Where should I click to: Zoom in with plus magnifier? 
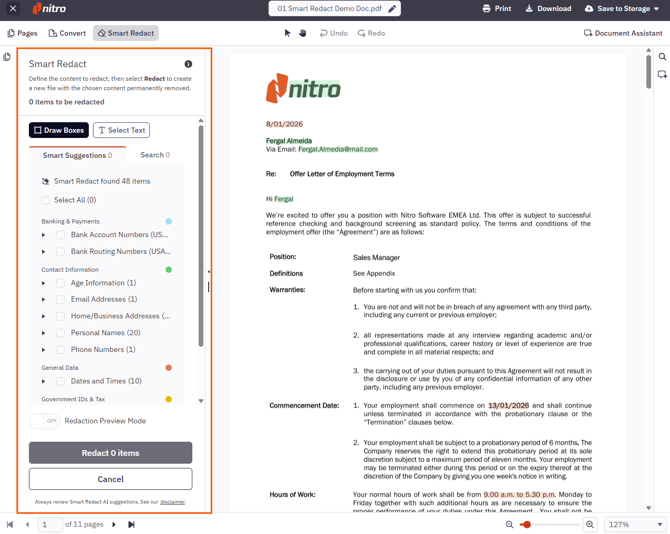pyautogui.click(x=590, y=524)
